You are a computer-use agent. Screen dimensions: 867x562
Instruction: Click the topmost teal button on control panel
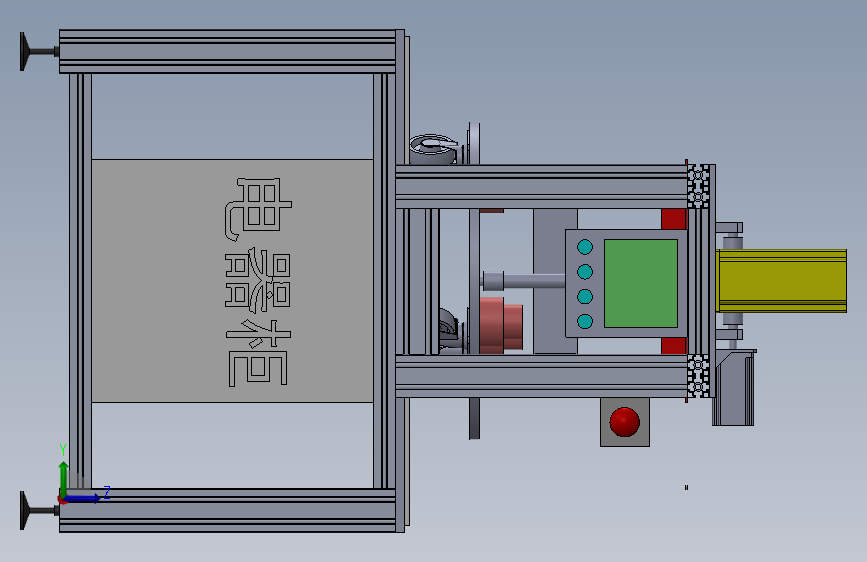click(585, 247)
